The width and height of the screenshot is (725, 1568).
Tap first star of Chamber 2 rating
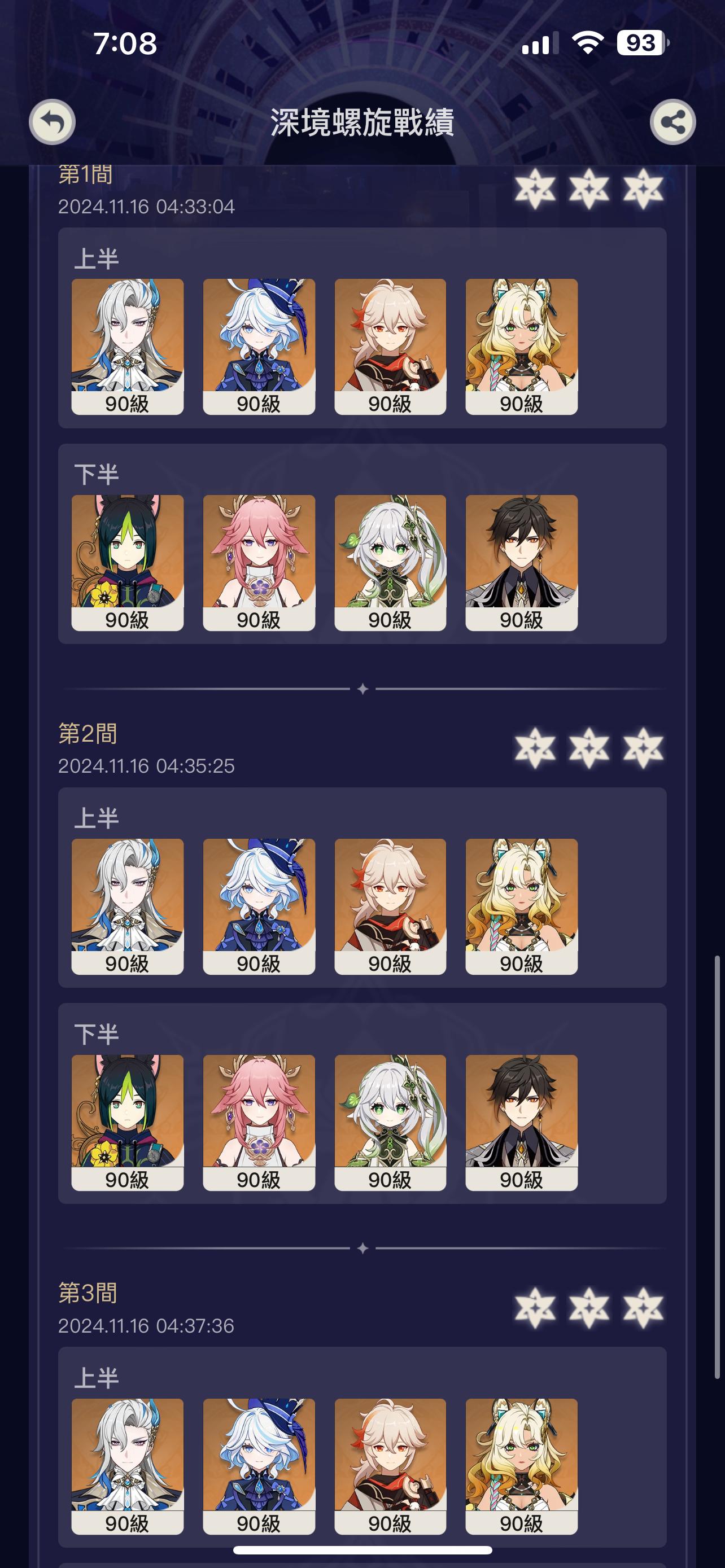[x=535, y=747]
